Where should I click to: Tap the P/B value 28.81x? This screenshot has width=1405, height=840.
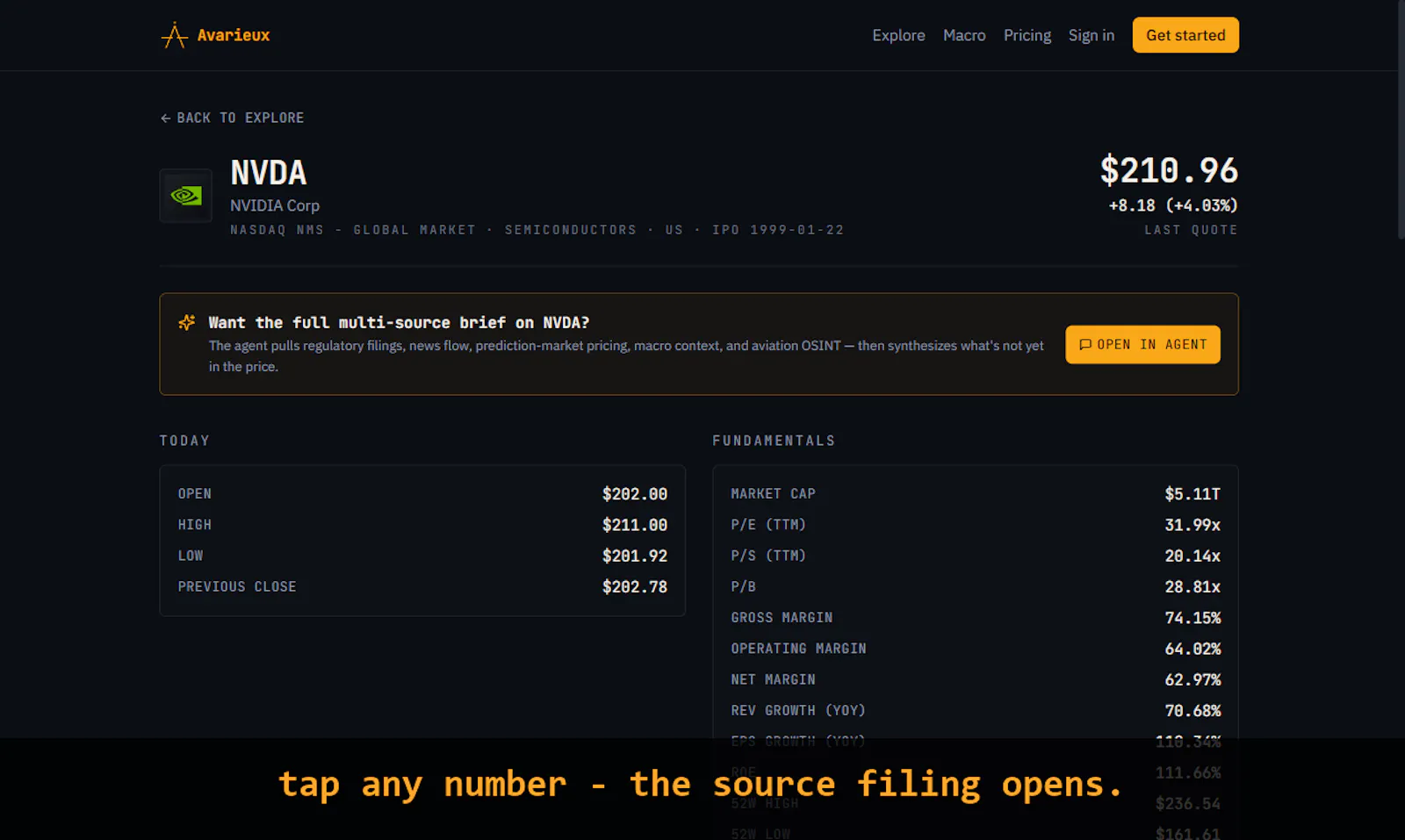(1192, 586)
